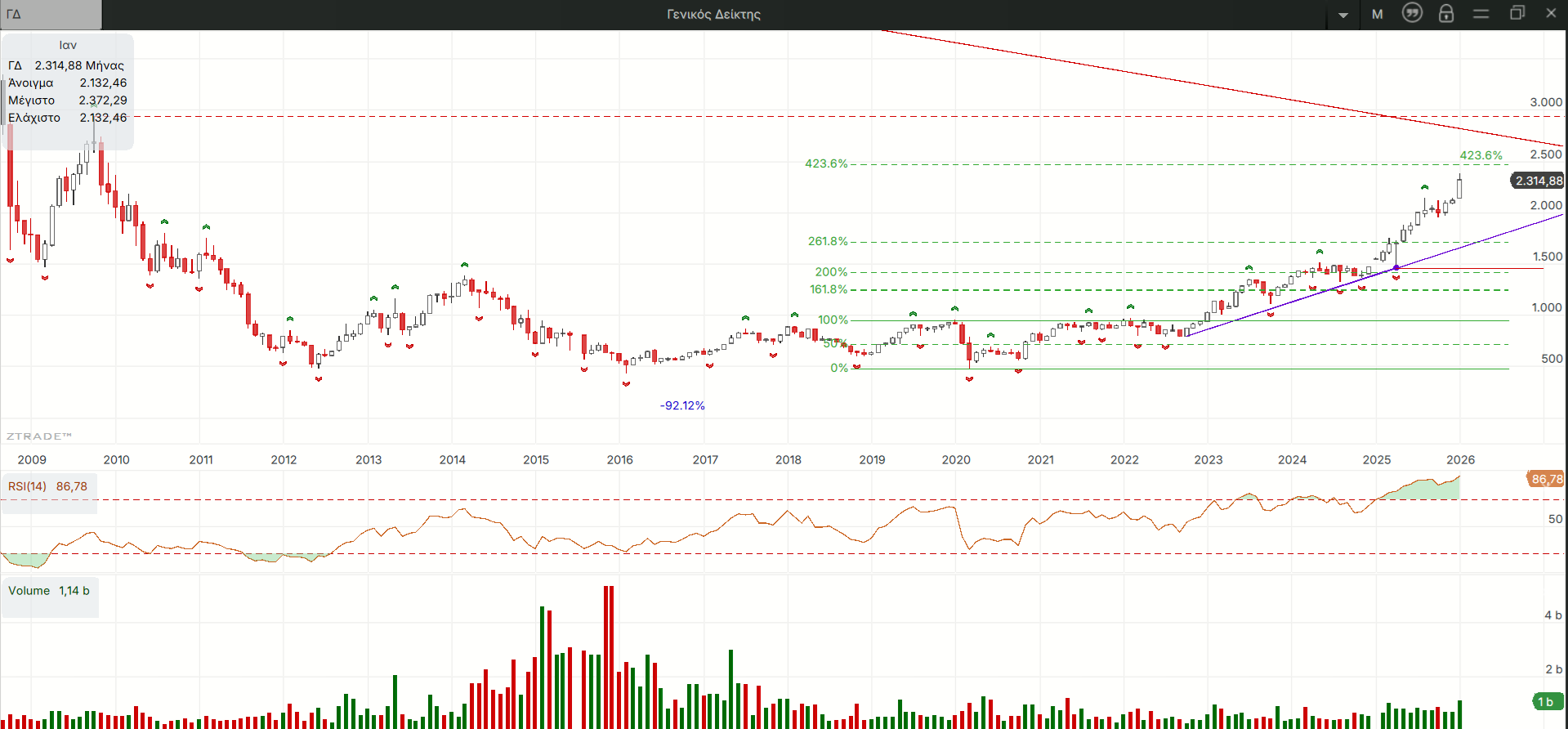Select the RSI(14) indicator label

point(28,486)
